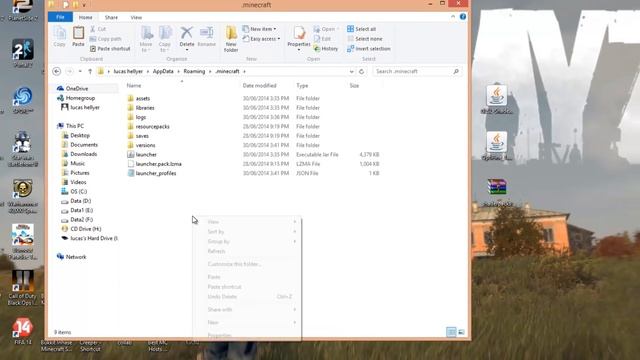Choose Undo Delete in context menu
Viewport: 640px width, 360px height.
(x=247, y=297)
